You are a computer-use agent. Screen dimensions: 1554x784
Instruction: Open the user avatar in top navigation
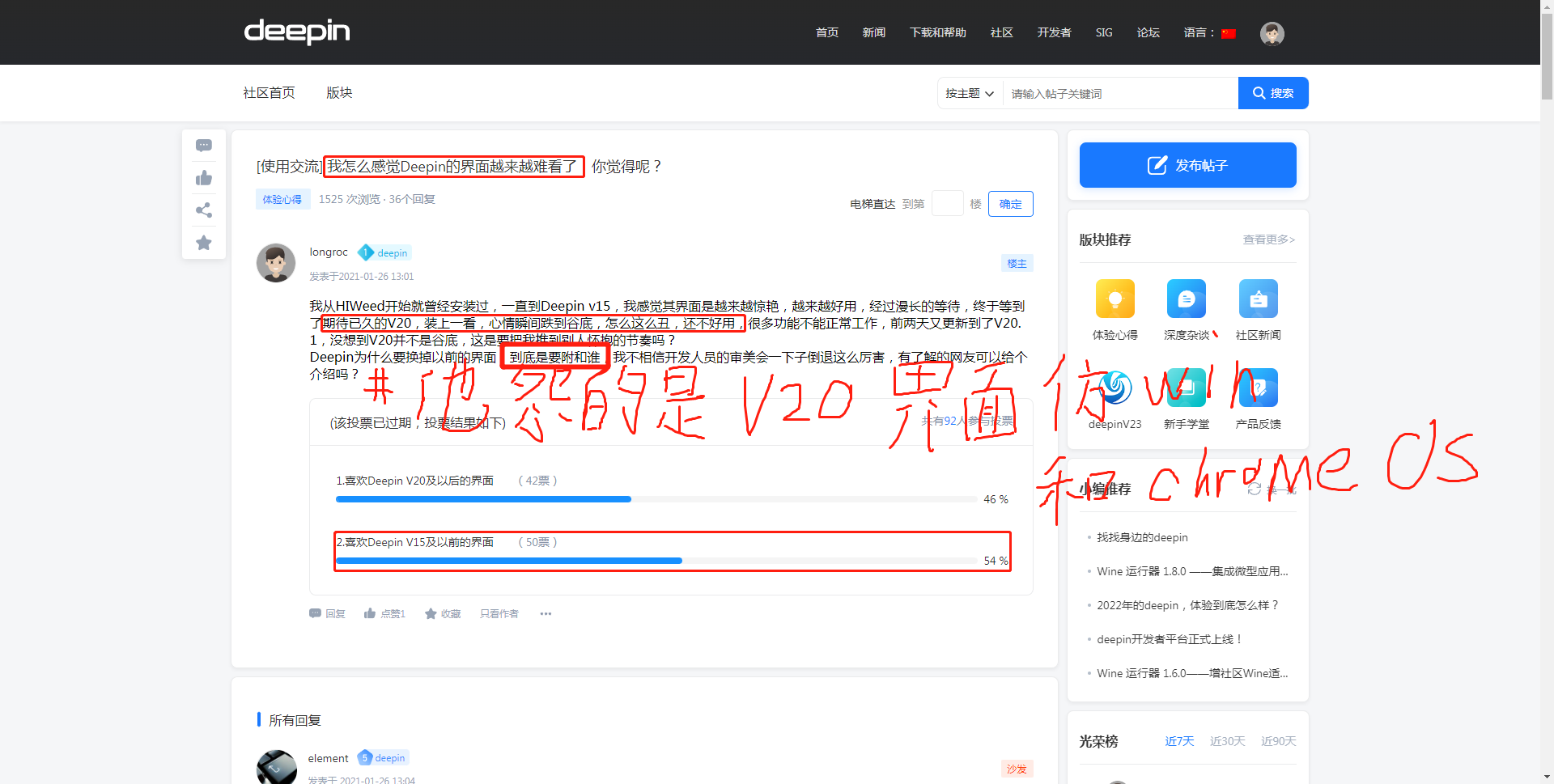click(1272, 33)
